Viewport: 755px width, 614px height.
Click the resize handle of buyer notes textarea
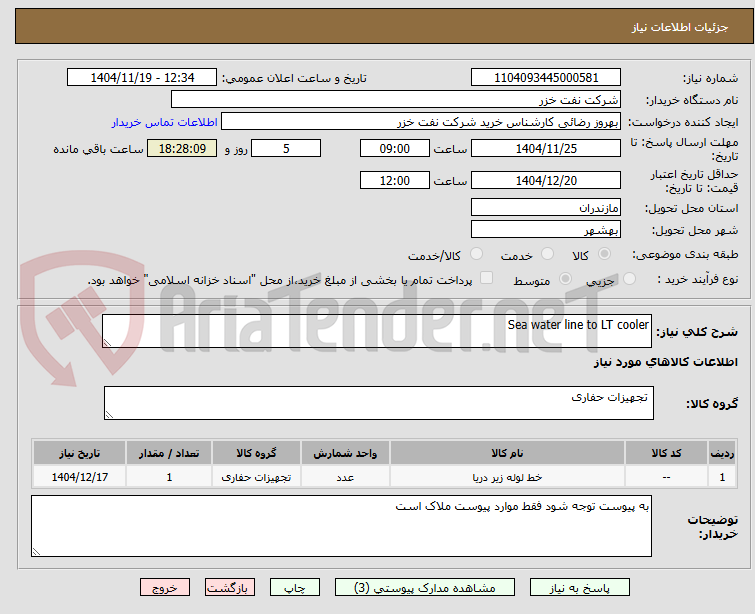coord(36,552)
